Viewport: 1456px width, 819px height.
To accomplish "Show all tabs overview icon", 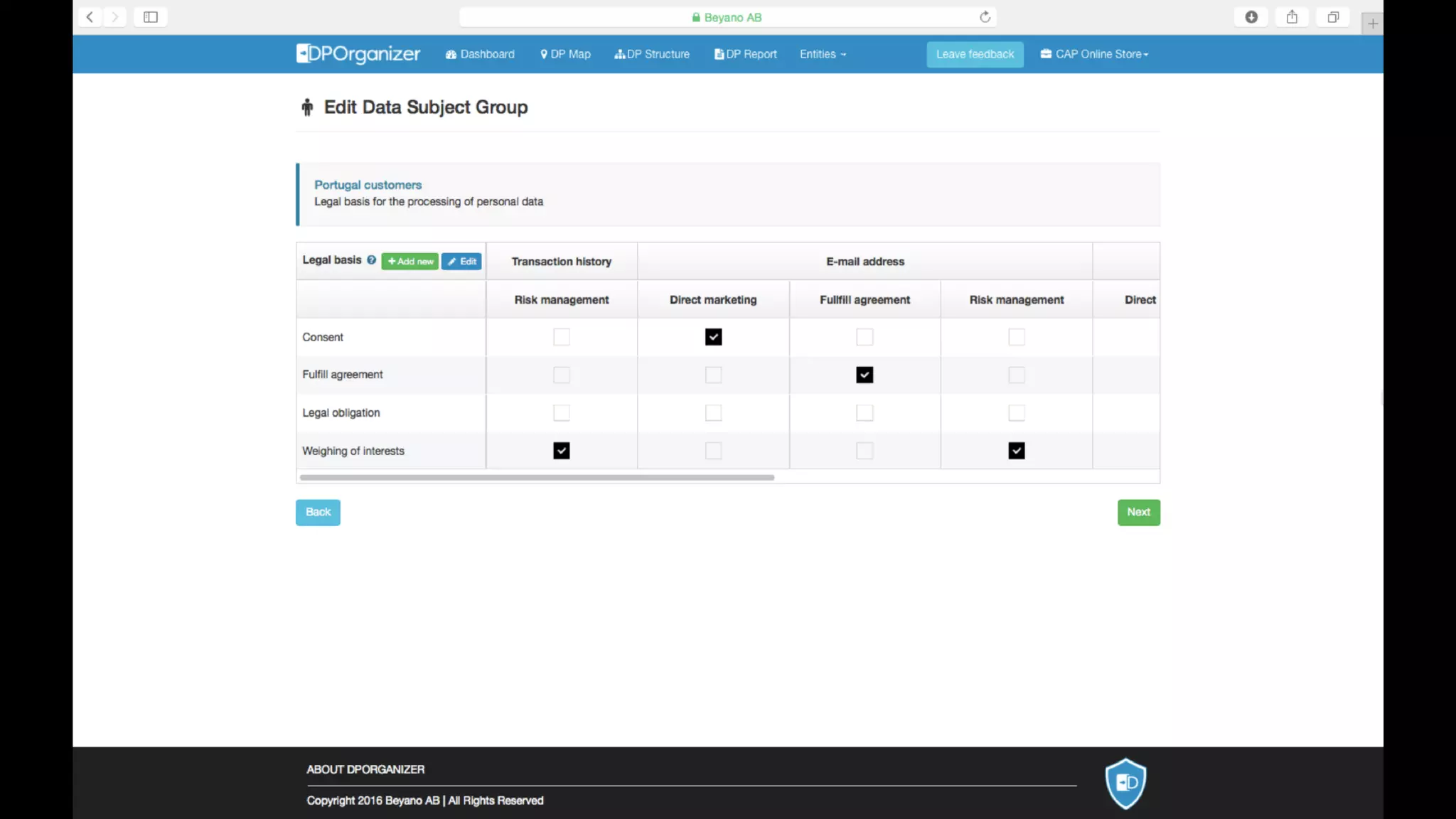I will click(x=1333, y=17).
